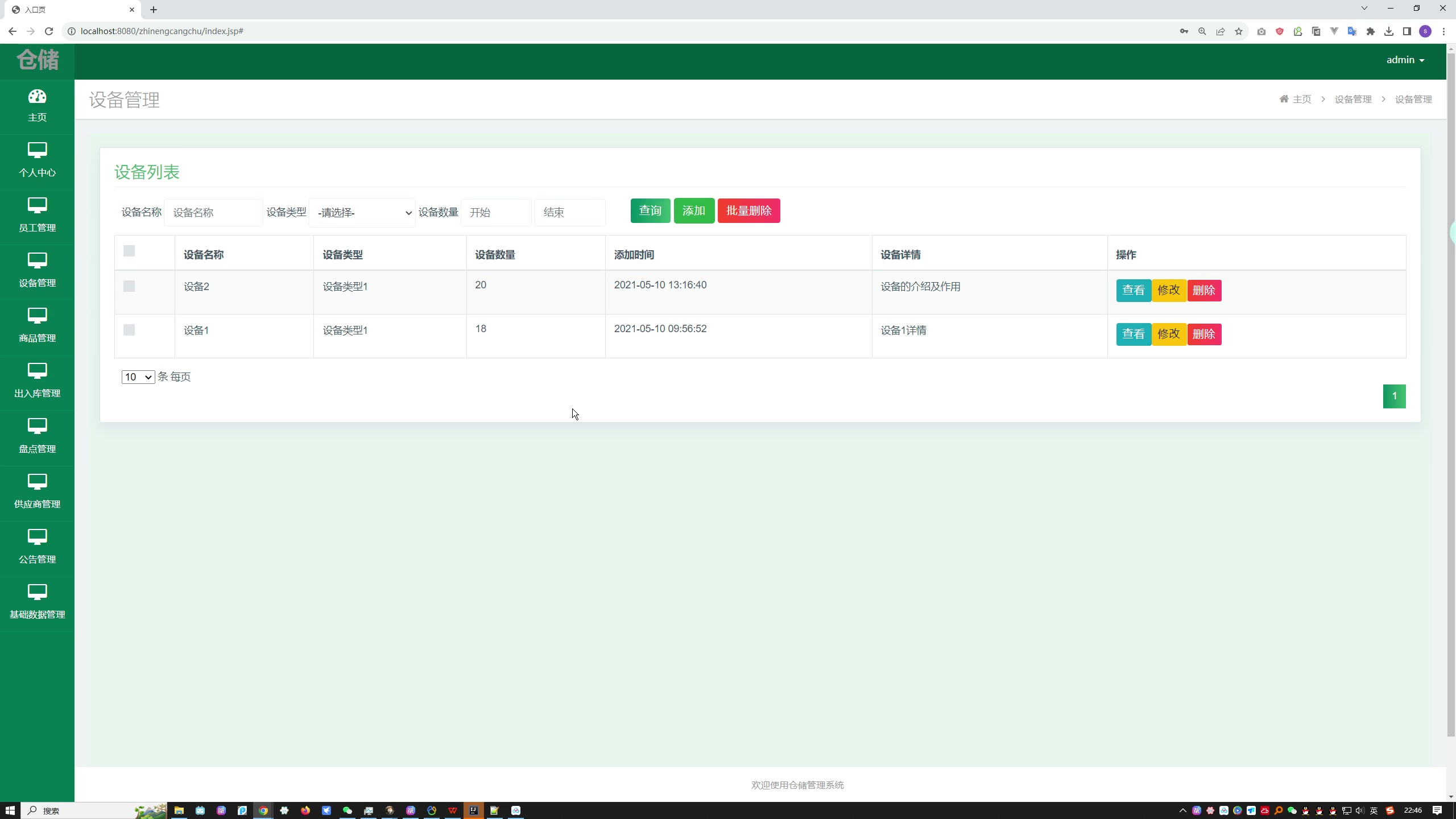This screenshot has width=1456, height=819.
Task: Open 商品管理 monitor icon in sidebar
Action: point(37,316)
